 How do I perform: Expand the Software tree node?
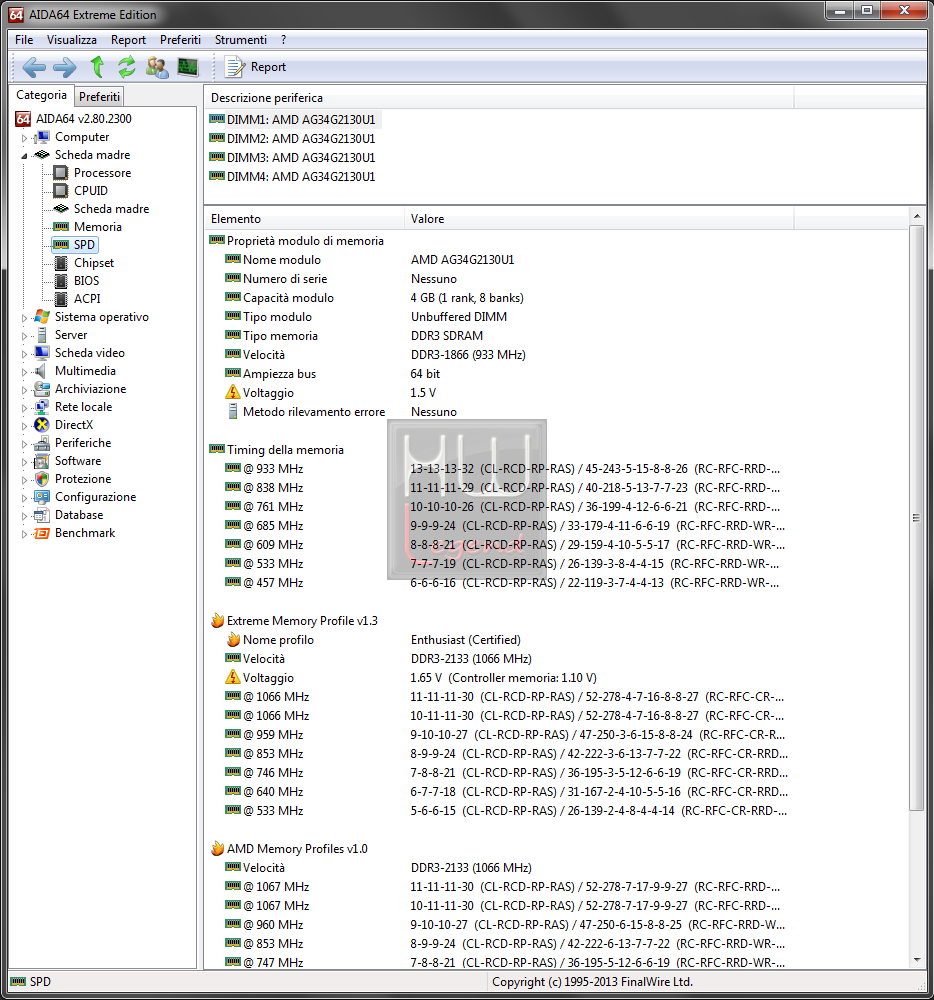[24, 462]
